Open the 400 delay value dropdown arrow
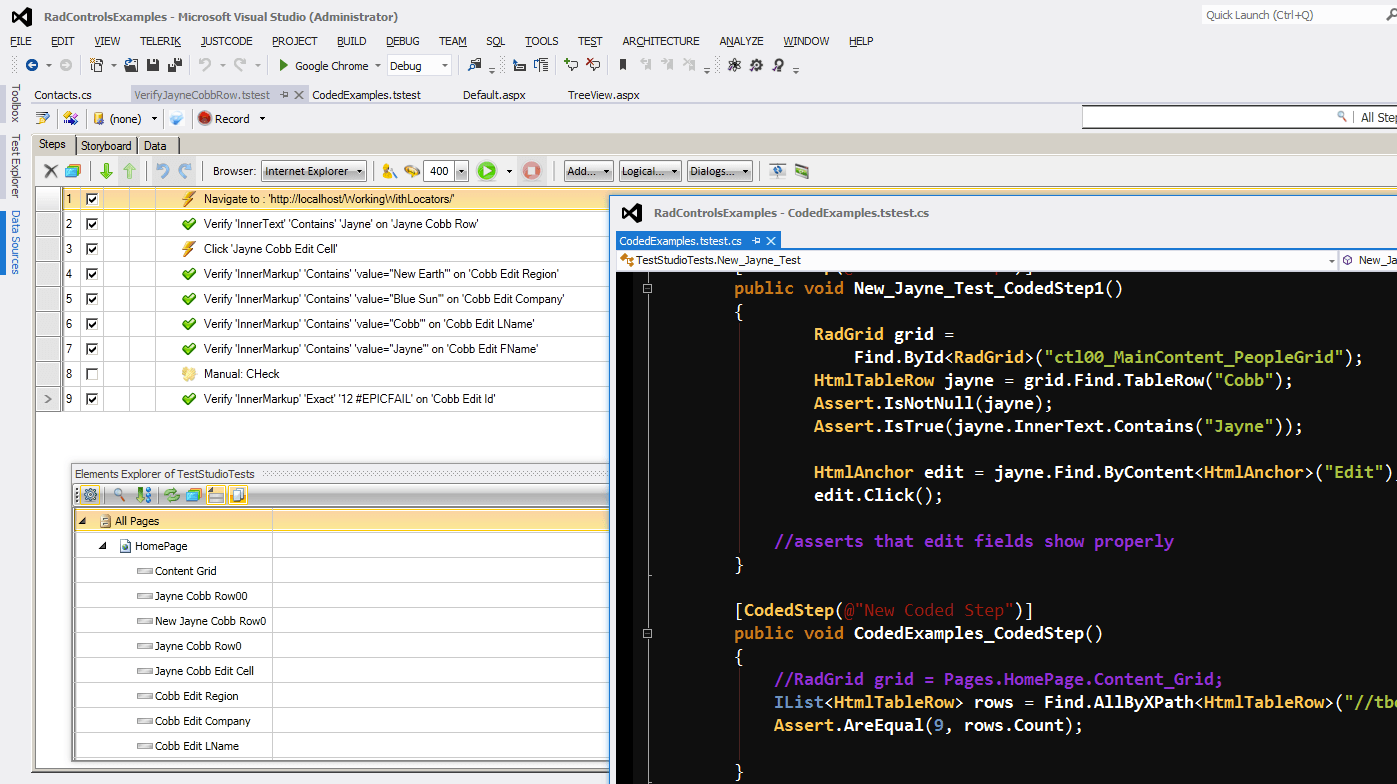The width and height of the screenshot is (1397, 784). click(x=461, y=171)
